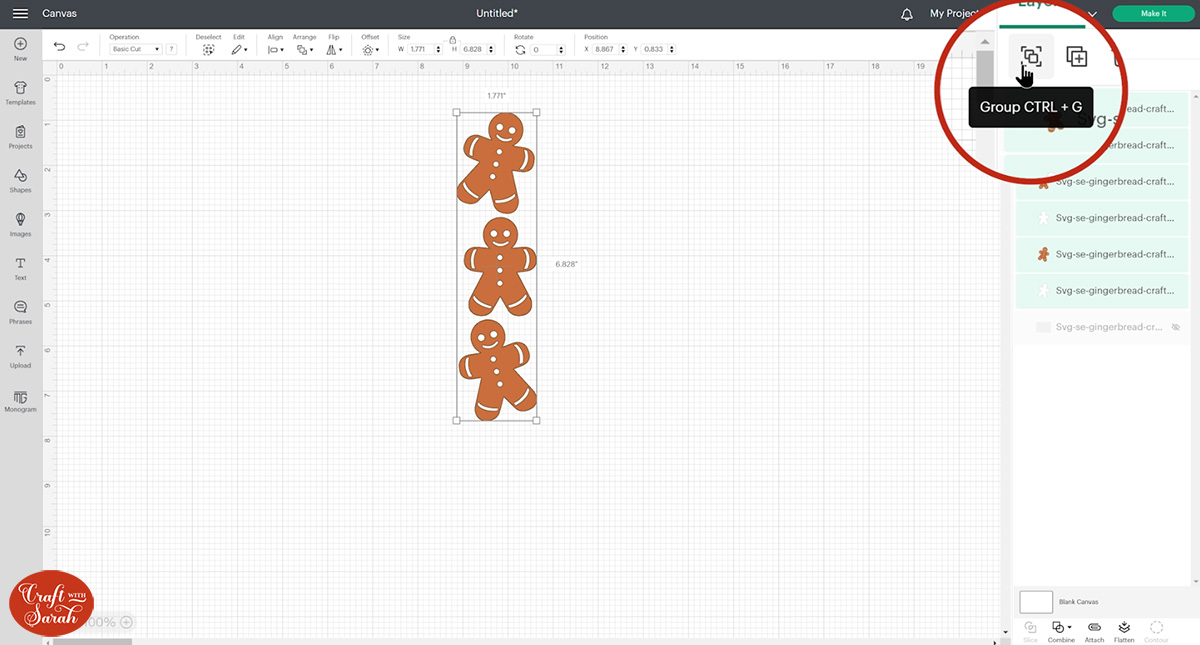
Task: Click the Attach icon
Action: point(1094,628)
